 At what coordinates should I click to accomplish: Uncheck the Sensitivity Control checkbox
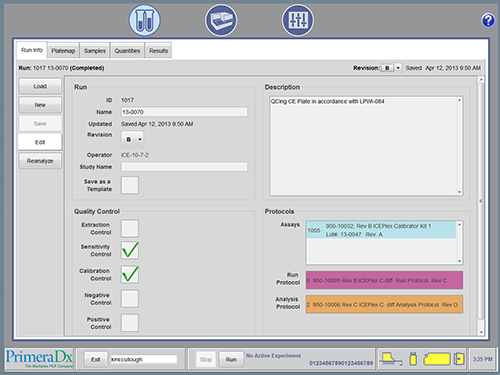click(130, 250)
